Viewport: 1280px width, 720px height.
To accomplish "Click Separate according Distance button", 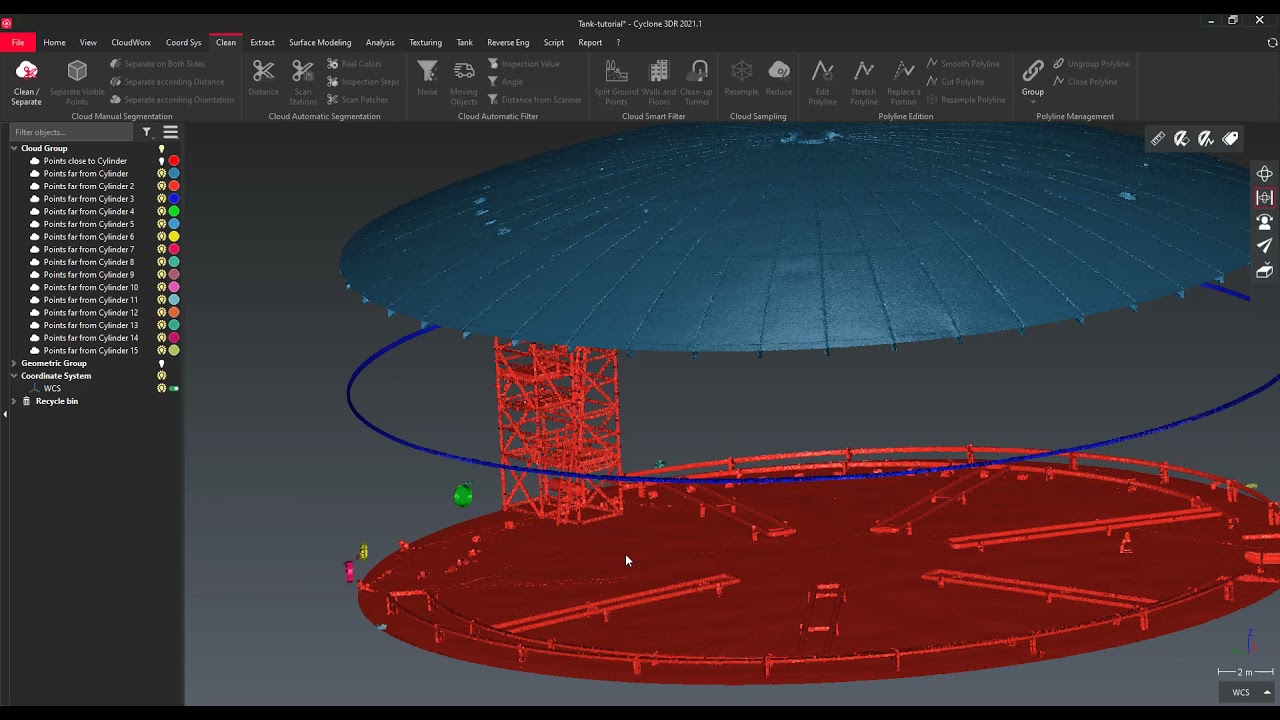I will tap(167, 82).
